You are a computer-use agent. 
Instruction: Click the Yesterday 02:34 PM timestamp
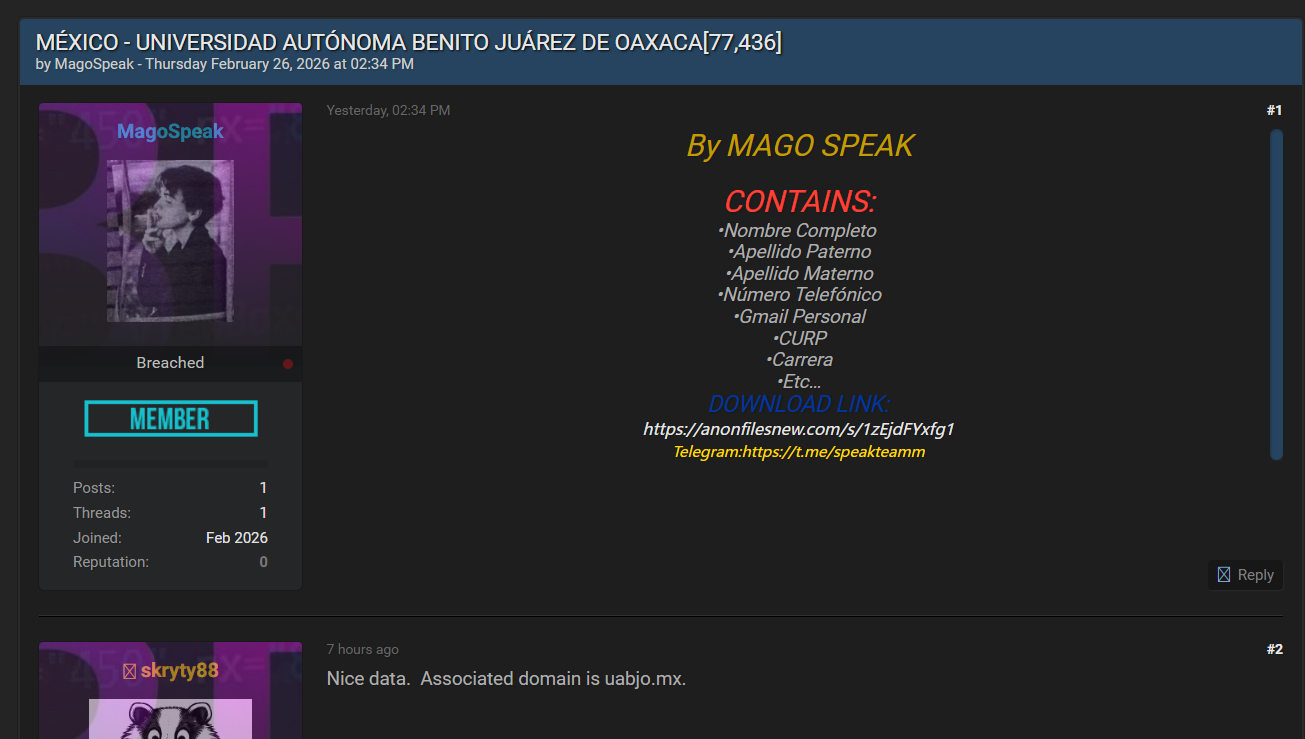[x=388, y=110]
